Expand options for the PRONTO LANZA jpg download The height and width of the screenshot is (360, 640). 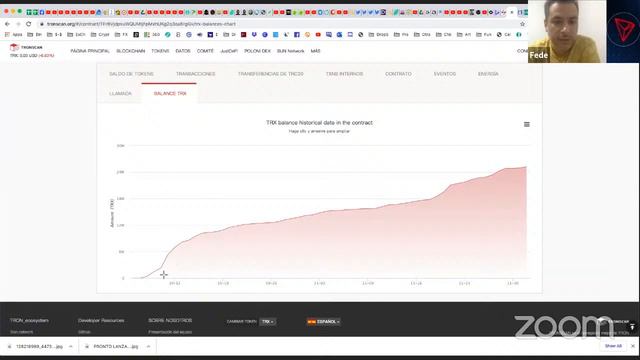pyautogui.click(x=149, y=347)
